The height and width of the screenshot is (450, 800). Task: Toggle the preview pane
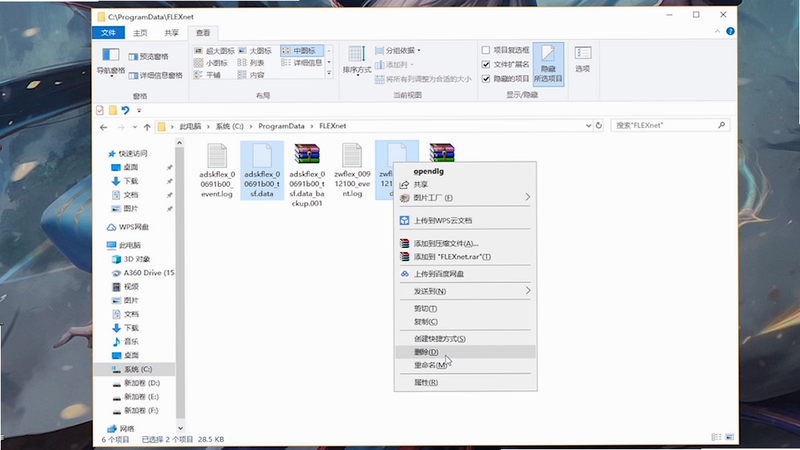[x=148, y=57]
